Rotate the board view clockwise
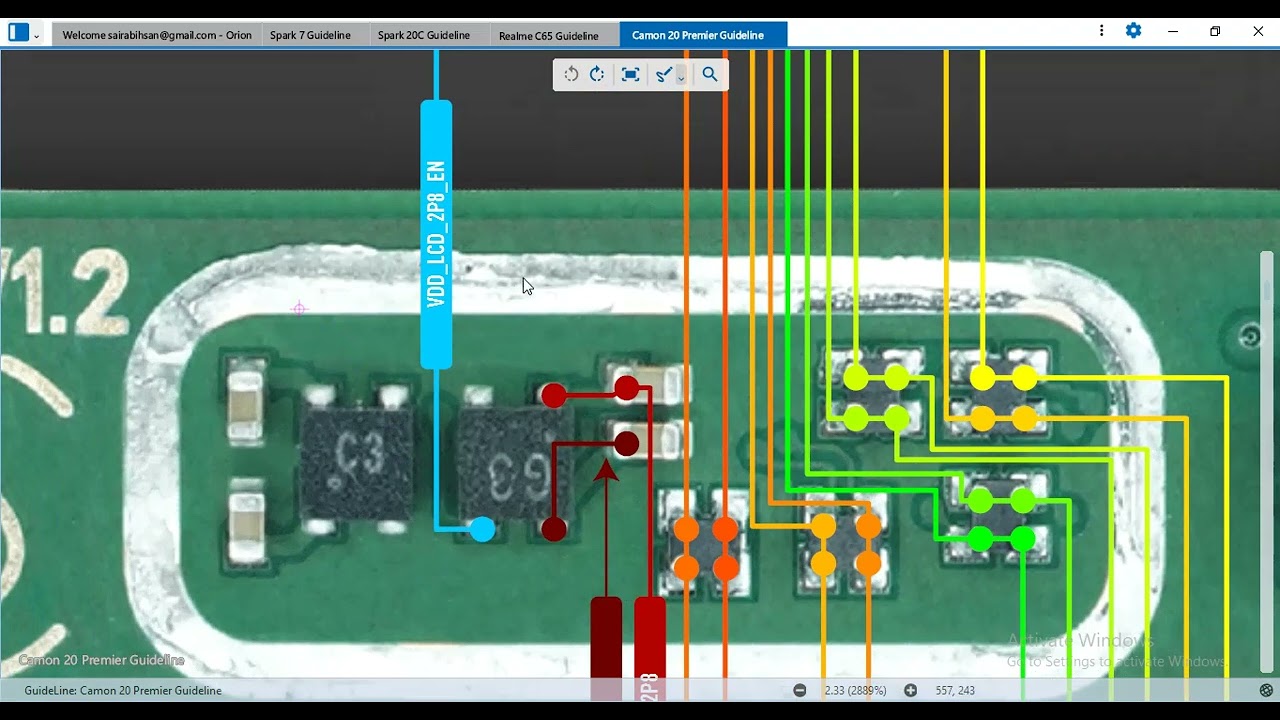1280x720 pixels. 597,74
